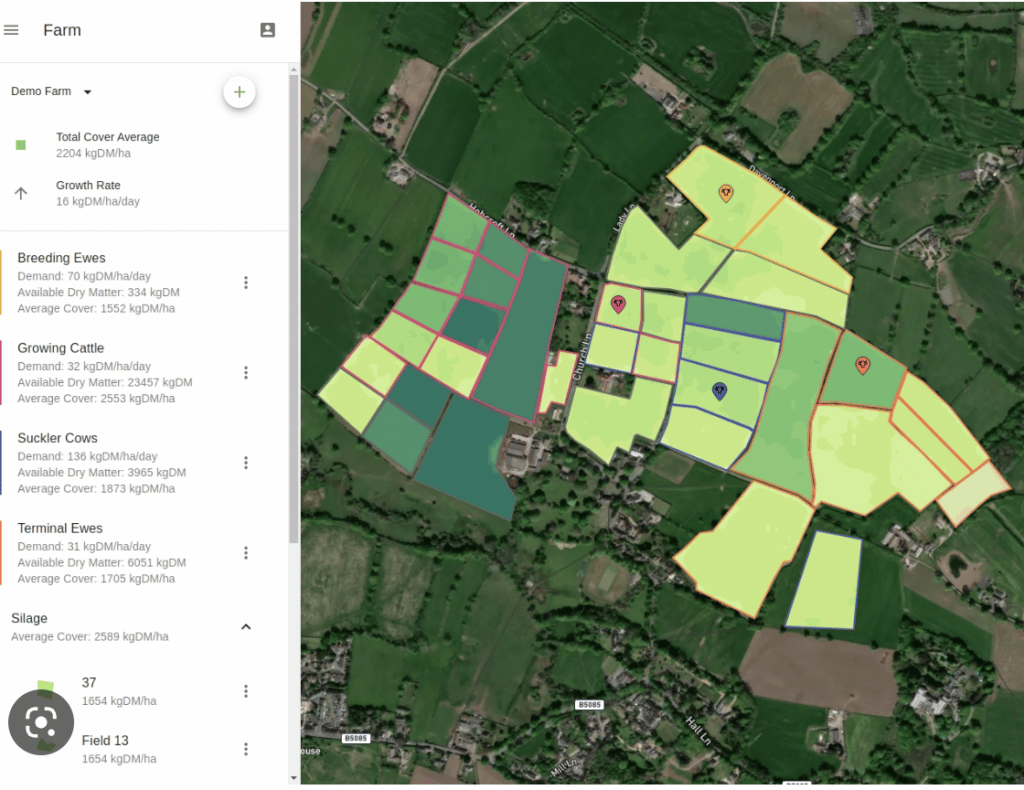This screenshot has height=790, width=1024.
Task: Click the blue livestock marker on map
Action: click(719, 391)
